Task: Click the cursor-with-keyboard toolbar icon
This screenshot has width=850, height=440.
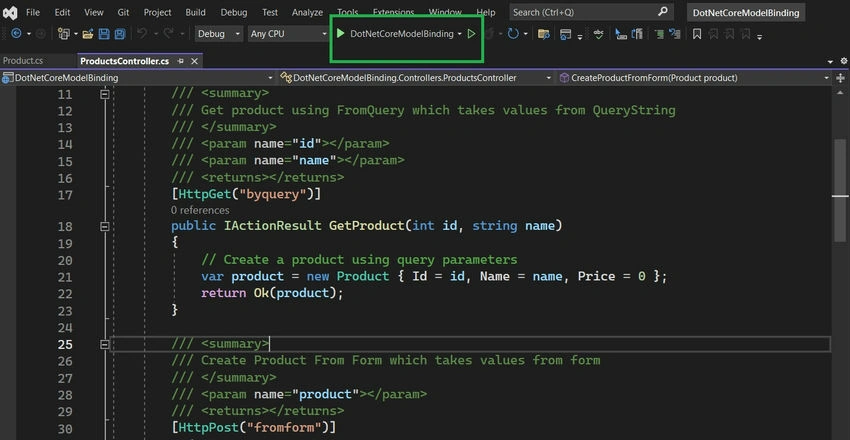Action: click(x=621, y=34)
